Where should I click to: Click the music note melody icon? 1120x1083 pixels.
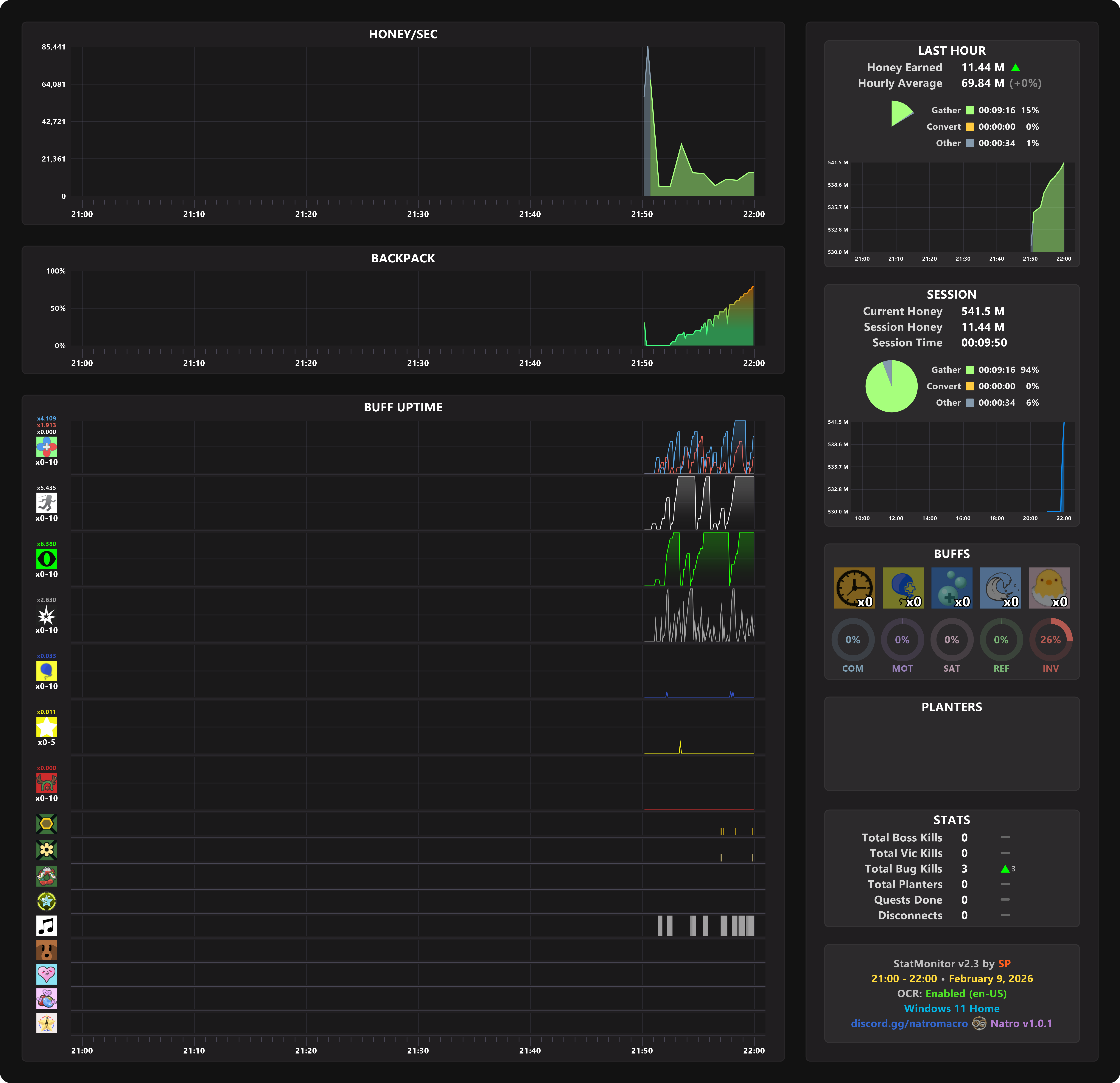pos(46,925)
